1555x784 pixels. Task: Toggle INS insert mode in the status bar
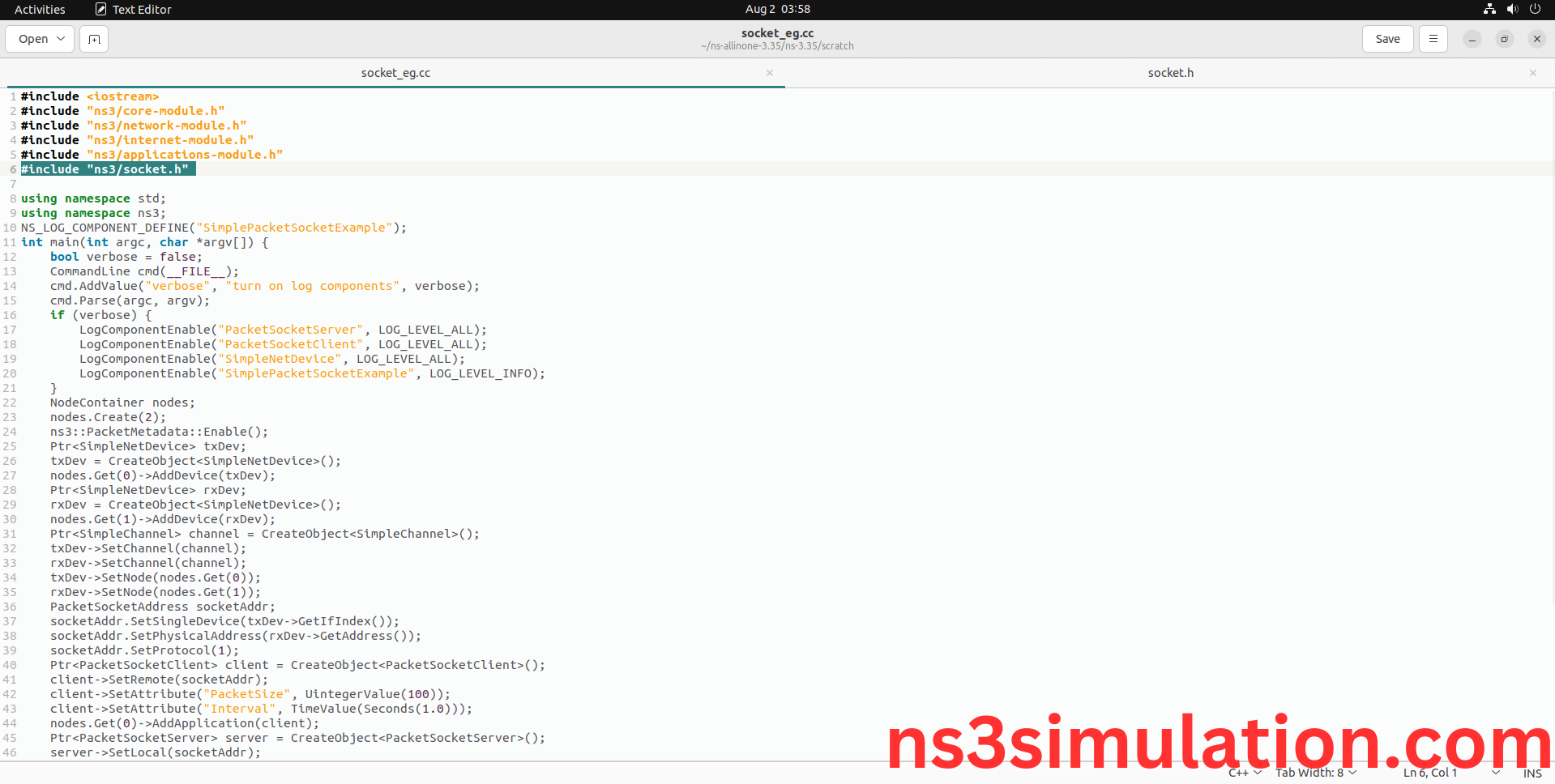(x=1532, y=773)
